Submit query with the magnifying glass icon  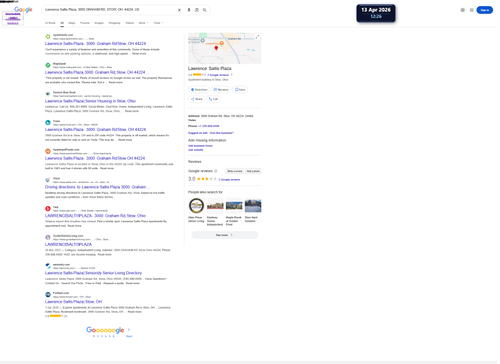pyautogui.click(x=204, y=10)
